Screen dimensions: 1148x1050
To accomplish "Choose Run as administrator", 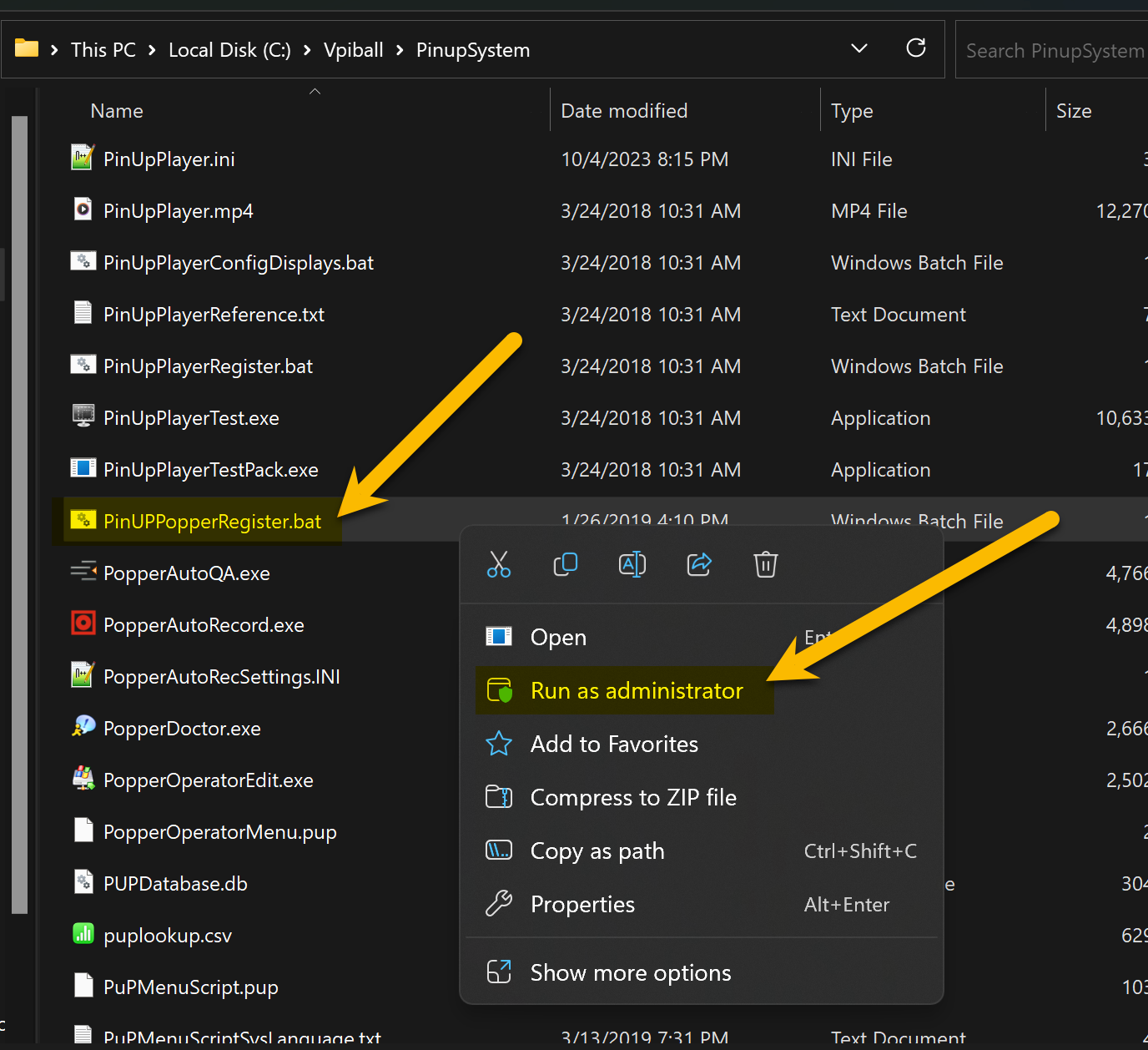I will coord(636,691).
